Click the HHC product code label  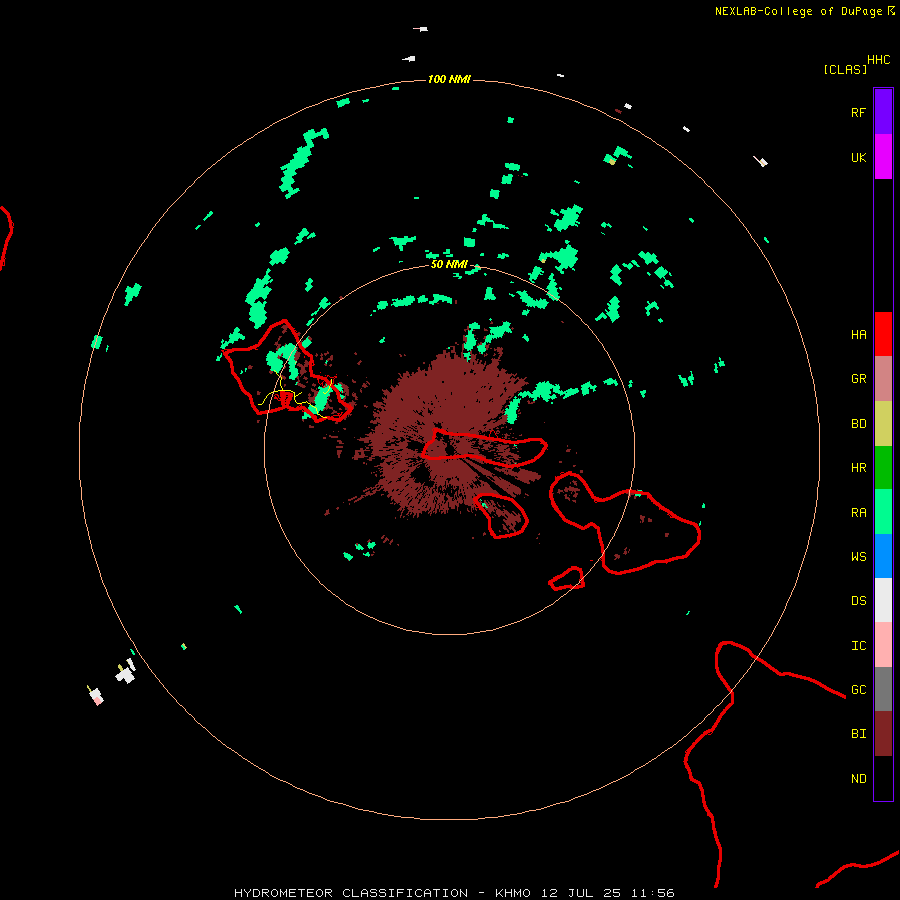(879, 60)
